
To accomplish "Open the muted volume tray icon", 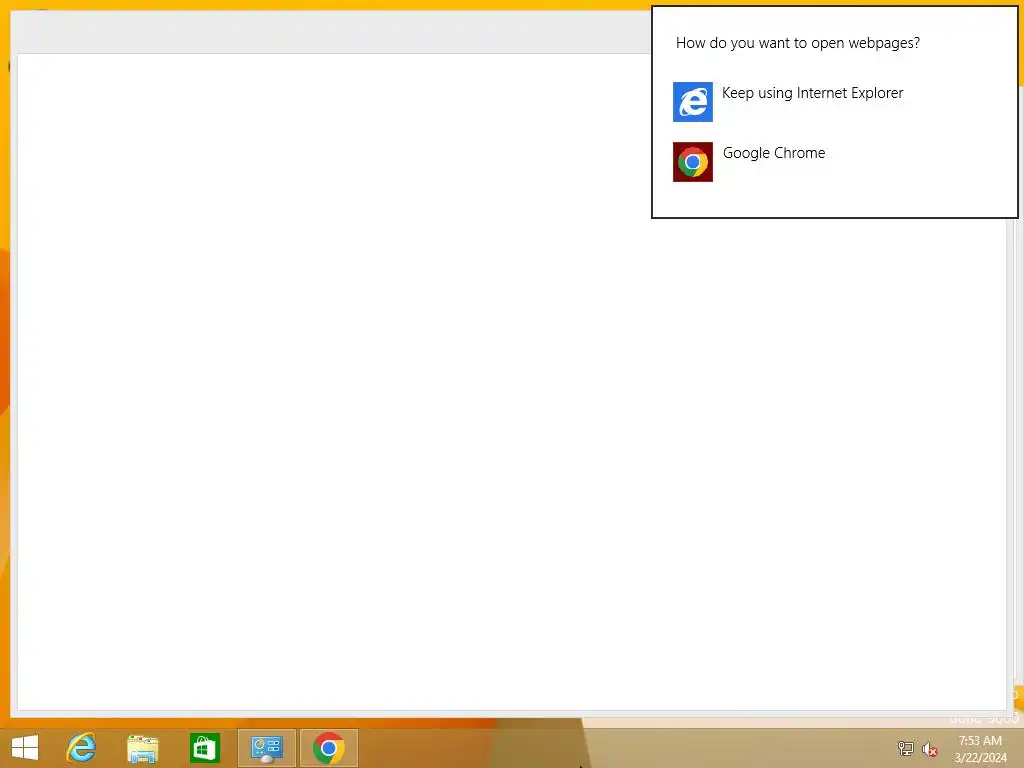I will 930,749.
